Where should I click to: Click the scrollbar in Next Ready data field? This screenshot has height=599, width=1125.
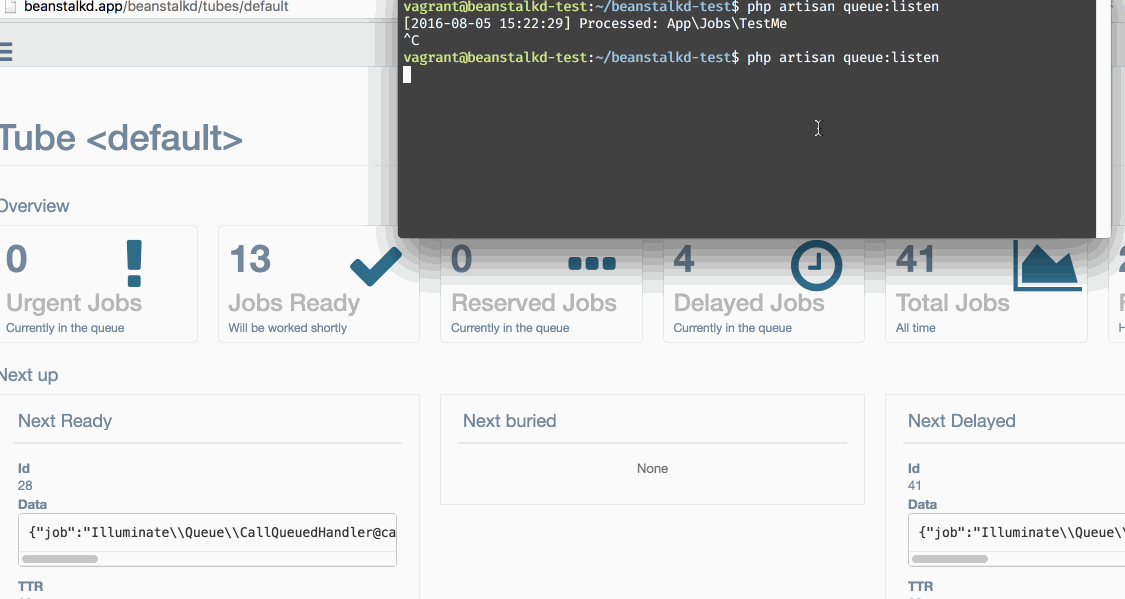(x=60, y=558)
